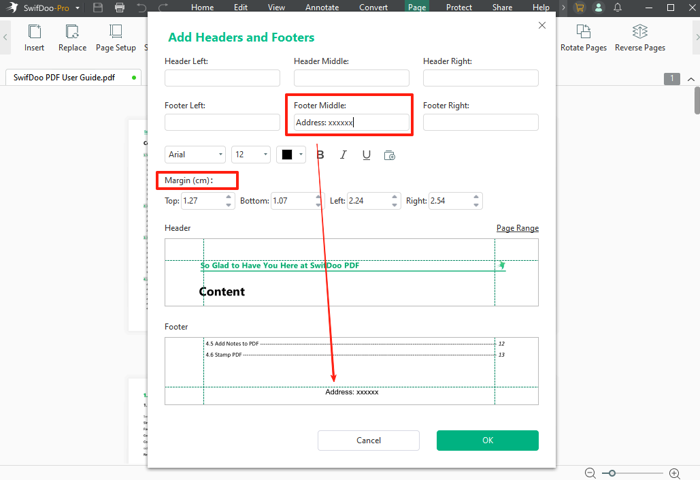
Task: Open the Edit menu tab
Action: tap(241, 7)
